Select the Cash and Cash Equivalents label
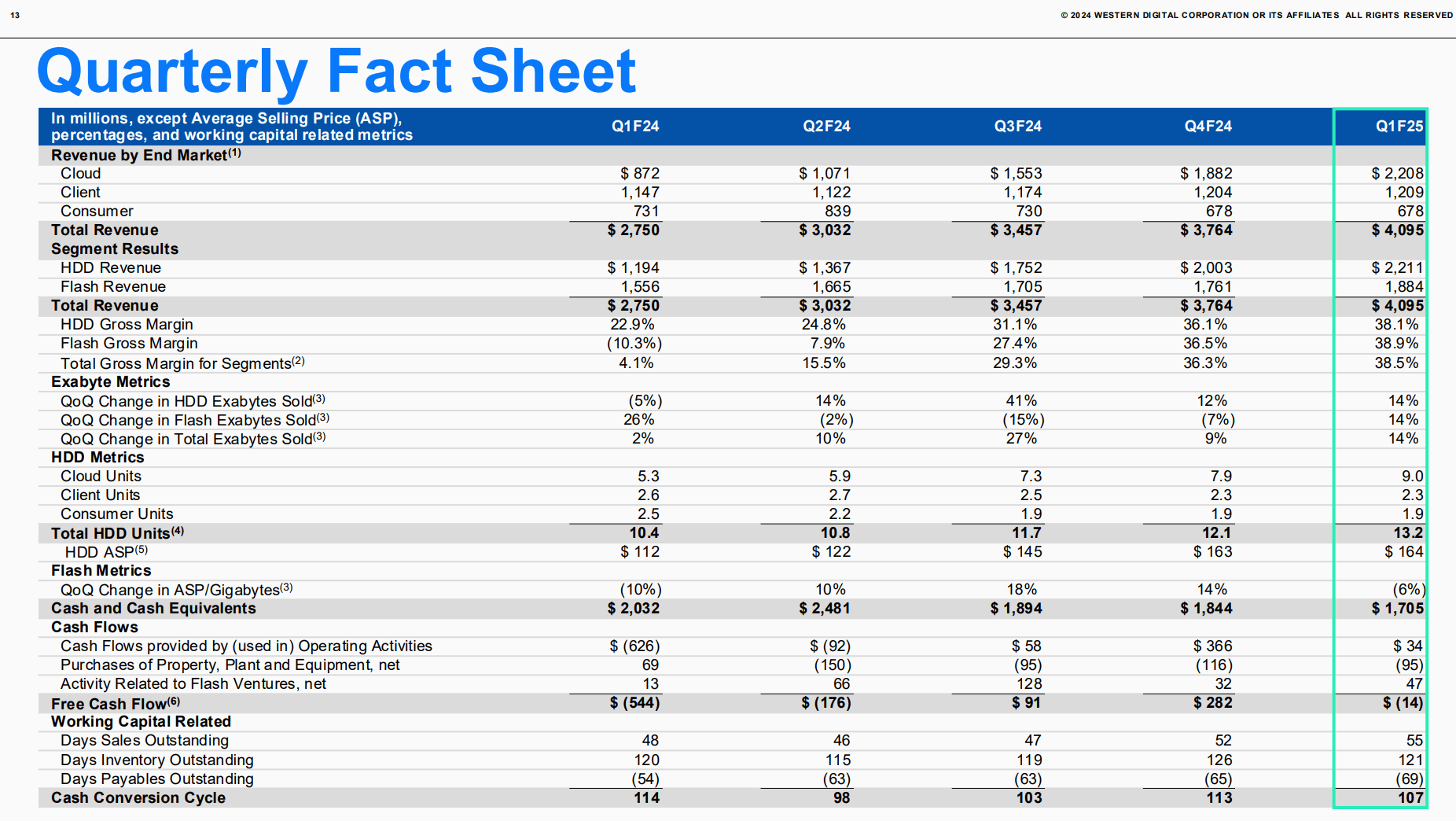Screen dimensions: 1456x821 point(153,609)
